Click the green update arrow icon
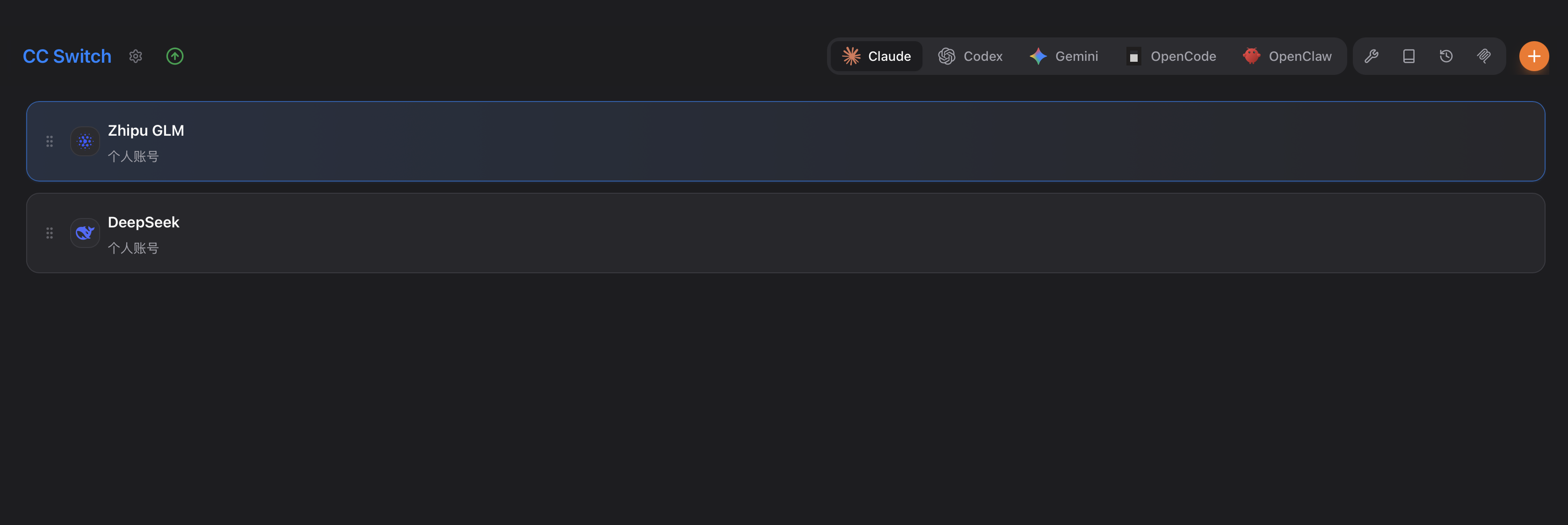 point(174,56)
